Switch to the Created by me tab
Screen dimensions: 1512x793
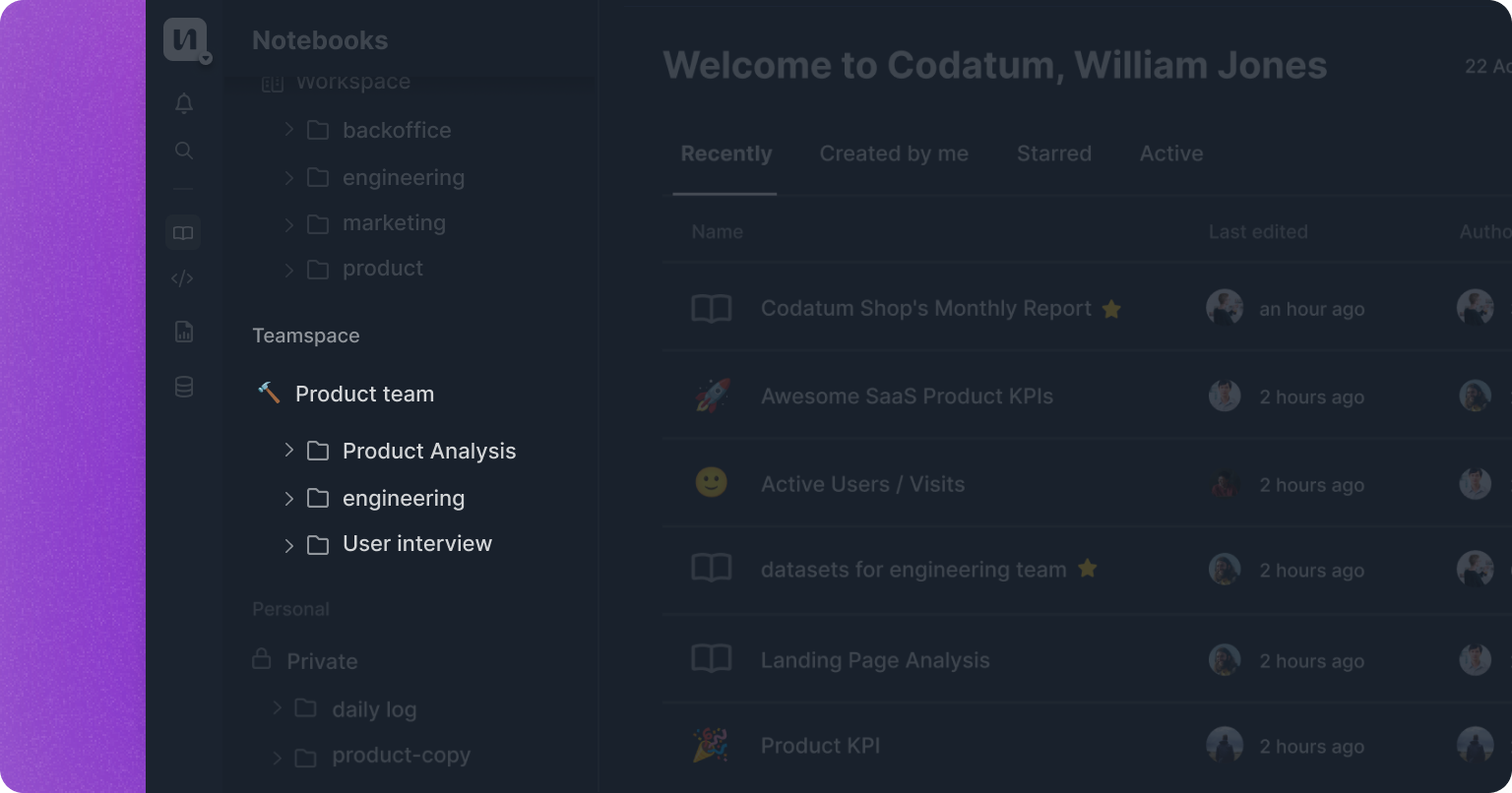893,153
